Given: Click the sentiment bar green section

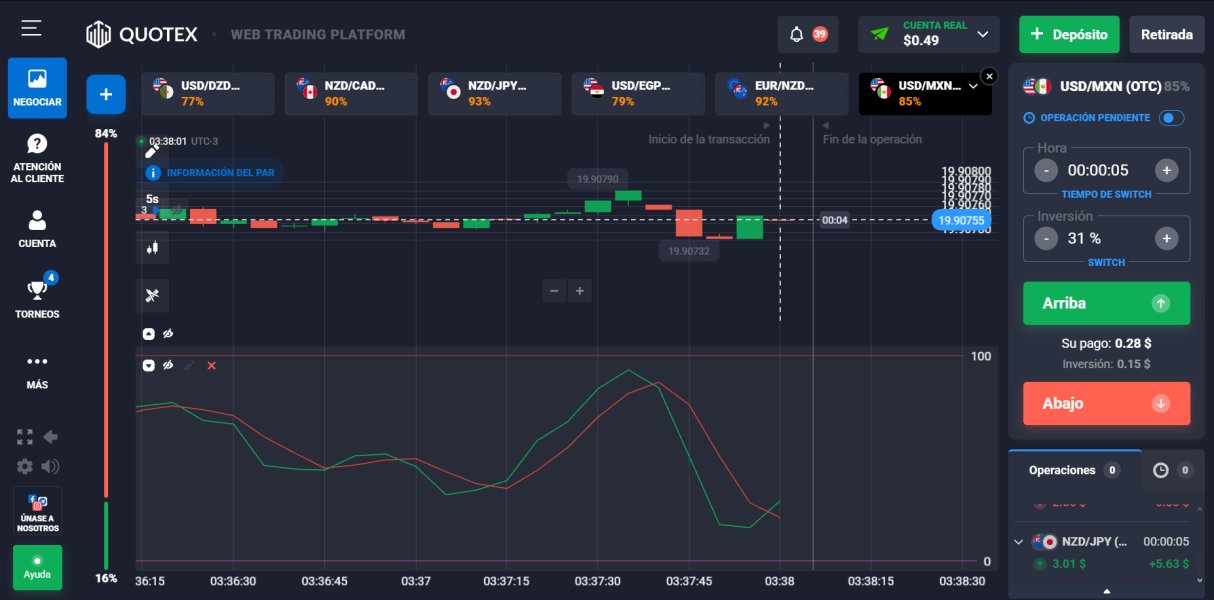Looking at the screenshot, I should 106,535.
